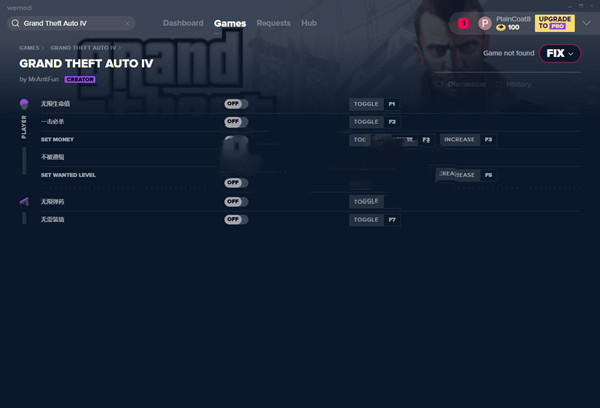Click the GAMES breadcrumb link
This screenshot has width=600, height=408.
[29, 48]
